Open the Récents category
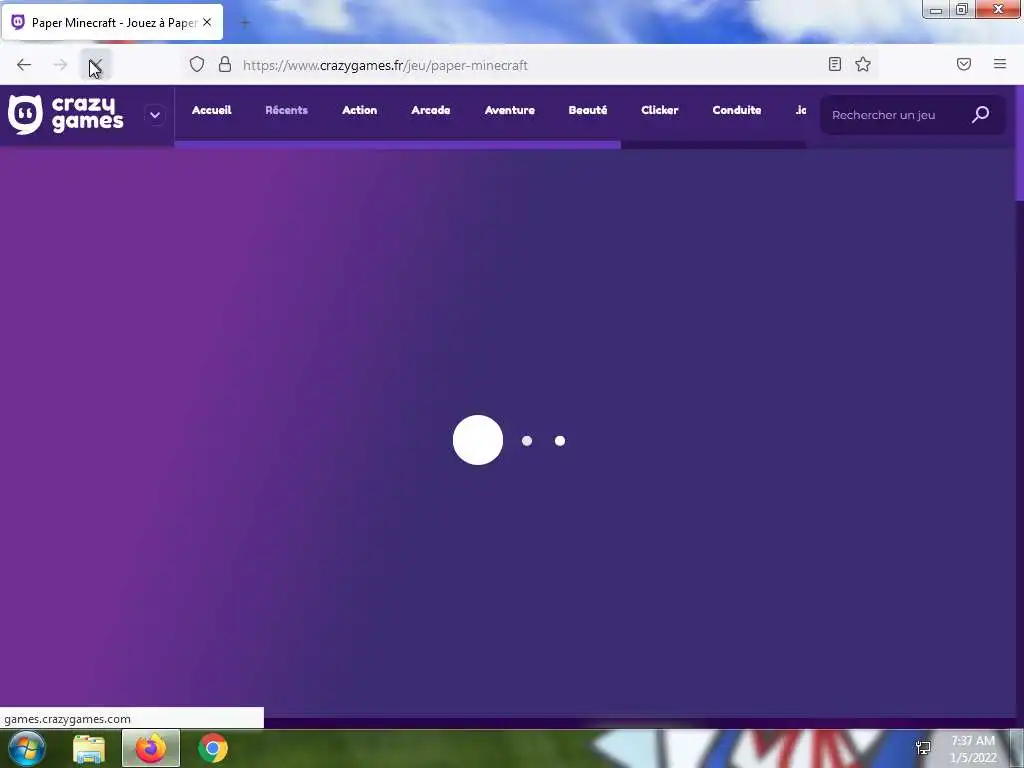The height and width of the screenshot is (768, 1024). (286, 110)
